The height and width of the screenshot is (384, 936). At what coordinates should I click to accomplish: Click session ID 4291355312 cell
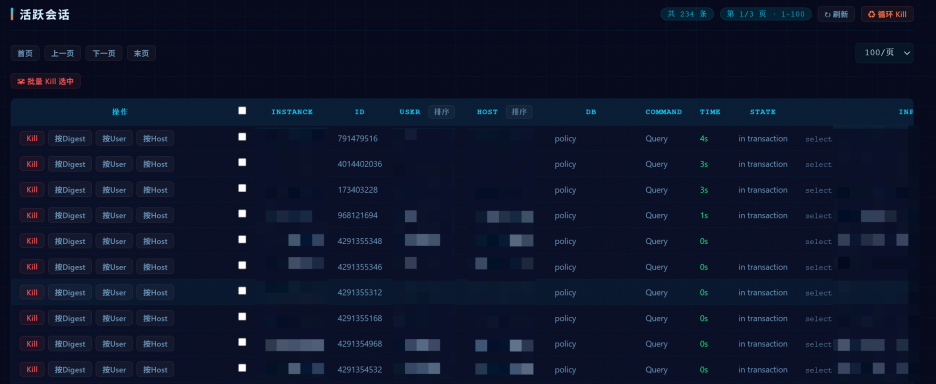click(359, 293)
